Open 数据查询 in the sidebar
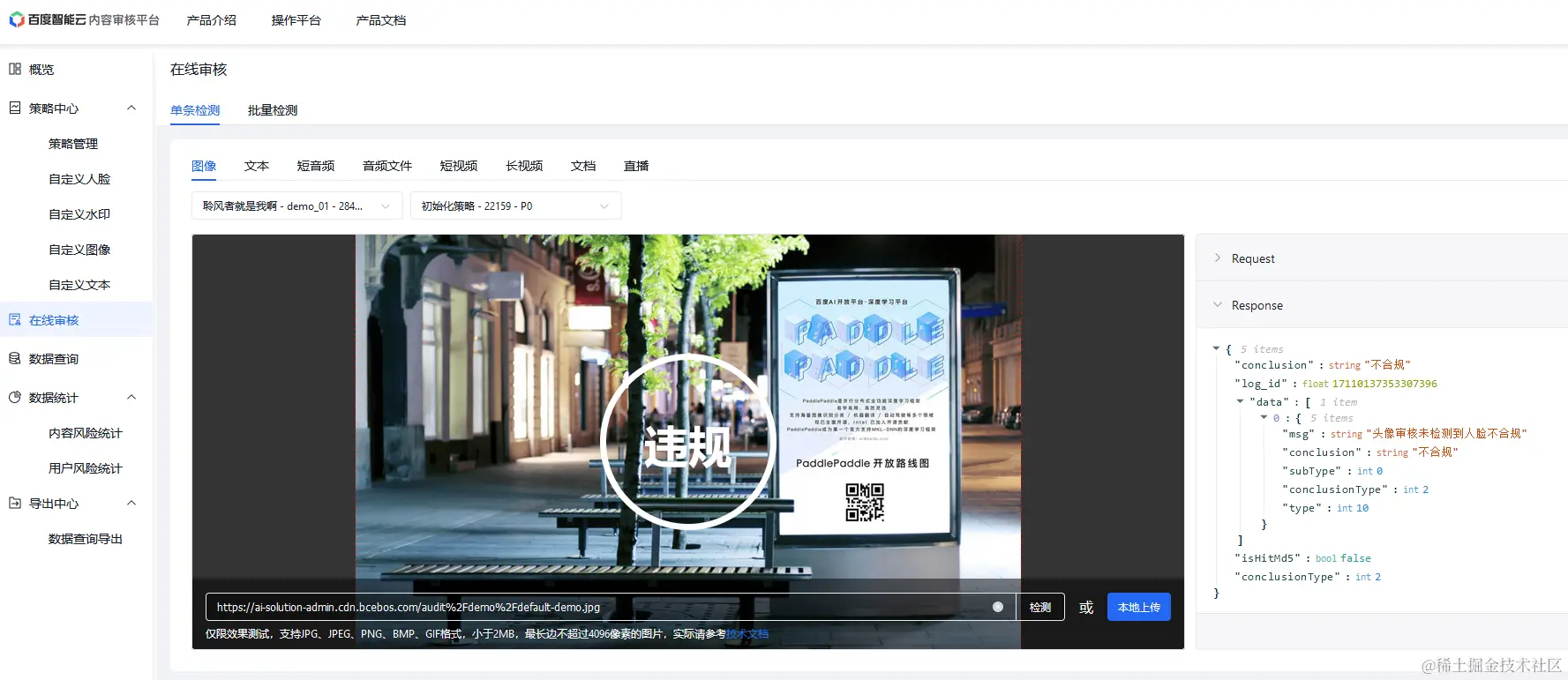1568x680 pixels. tap(54, 359)
